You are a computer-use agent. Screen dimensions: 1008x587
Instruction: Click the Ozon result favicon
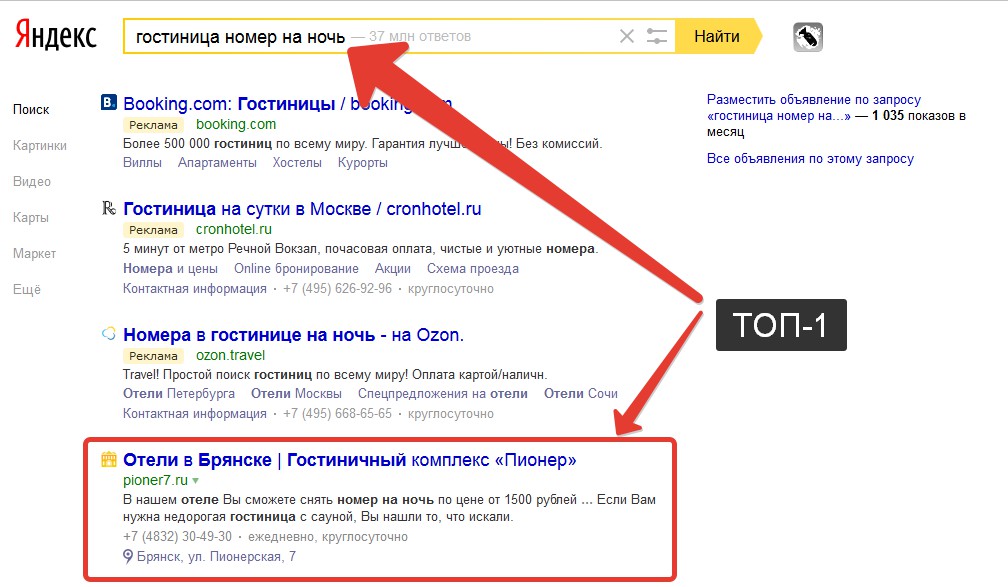pyautogui.click(x=109, y=335)
